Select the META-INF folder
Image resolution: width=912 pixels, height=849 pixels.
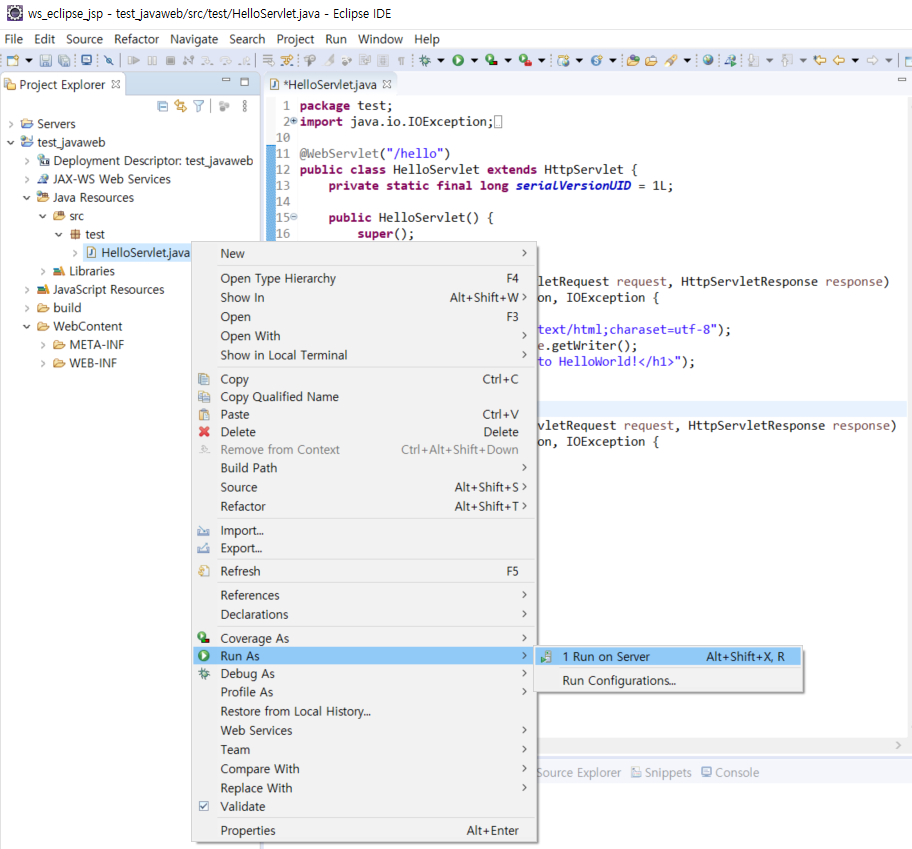[x=88, y=345]
